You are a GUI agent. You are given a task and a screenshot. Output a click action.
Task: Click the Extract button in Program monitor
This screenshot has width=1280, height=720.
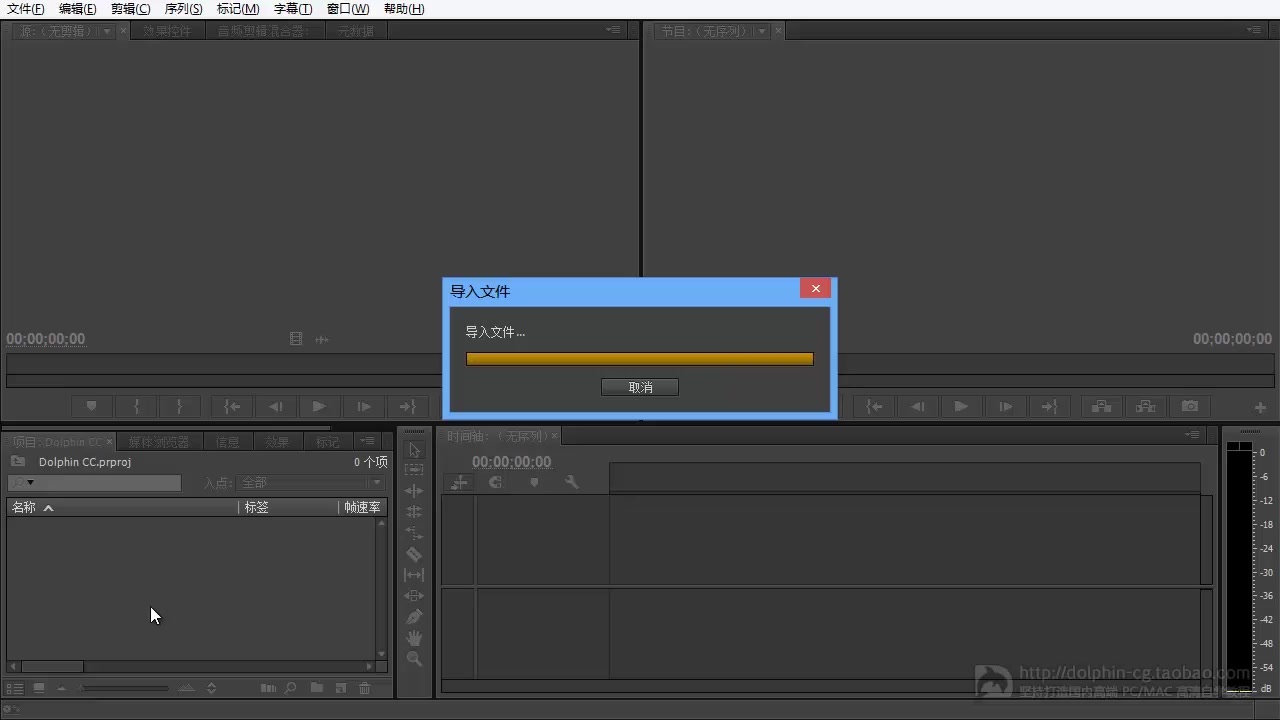pos(1145,407)
